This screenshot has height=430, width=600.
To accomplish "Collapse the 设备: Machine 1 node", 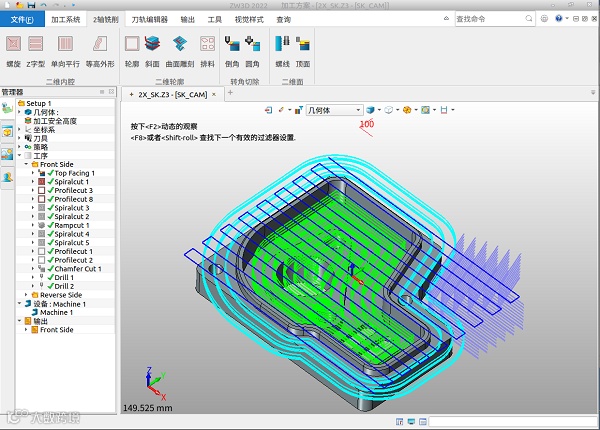I will point(20,303).
